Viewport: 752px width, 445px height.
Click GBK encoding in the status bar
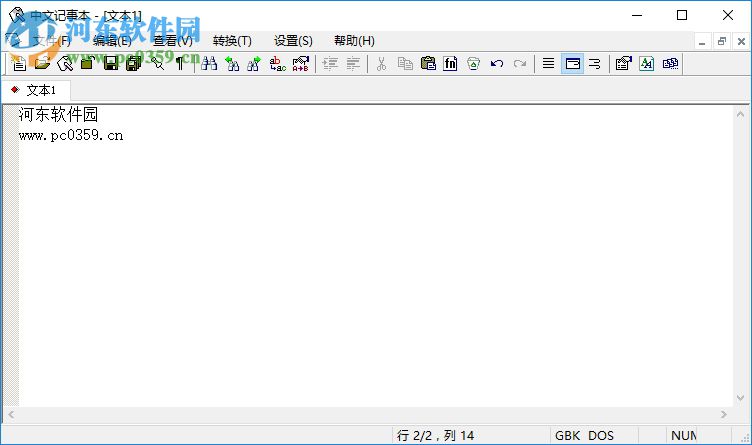[x=567, y=435]
